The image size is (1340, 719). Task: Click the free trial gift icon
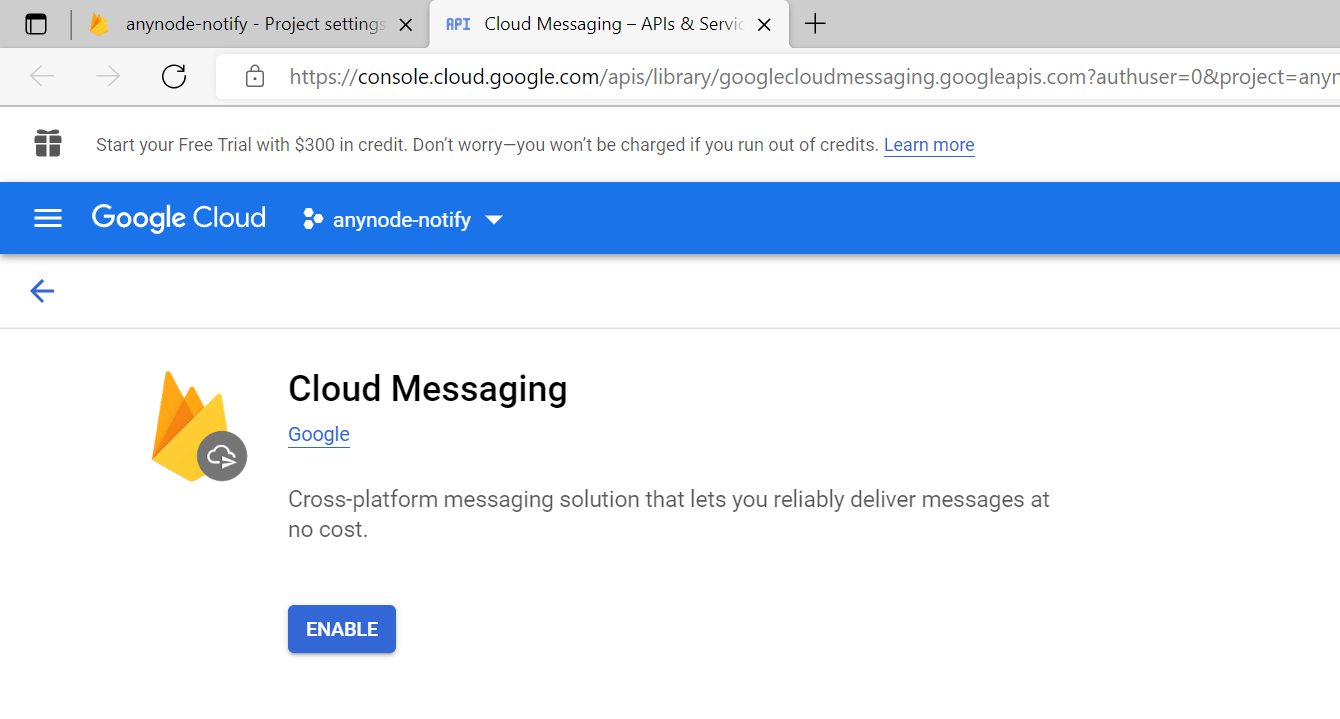pos(48,144)
